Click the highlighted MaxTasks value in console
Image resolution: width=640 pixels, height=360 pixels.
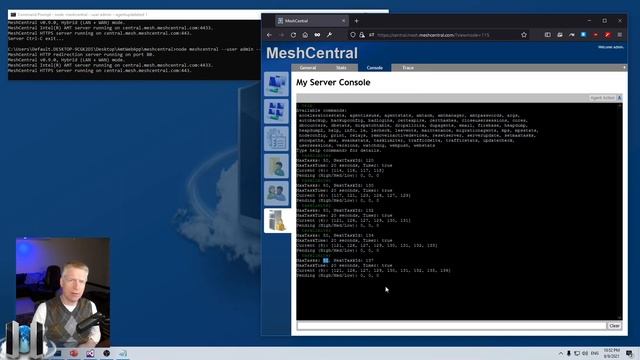point(326,260)
